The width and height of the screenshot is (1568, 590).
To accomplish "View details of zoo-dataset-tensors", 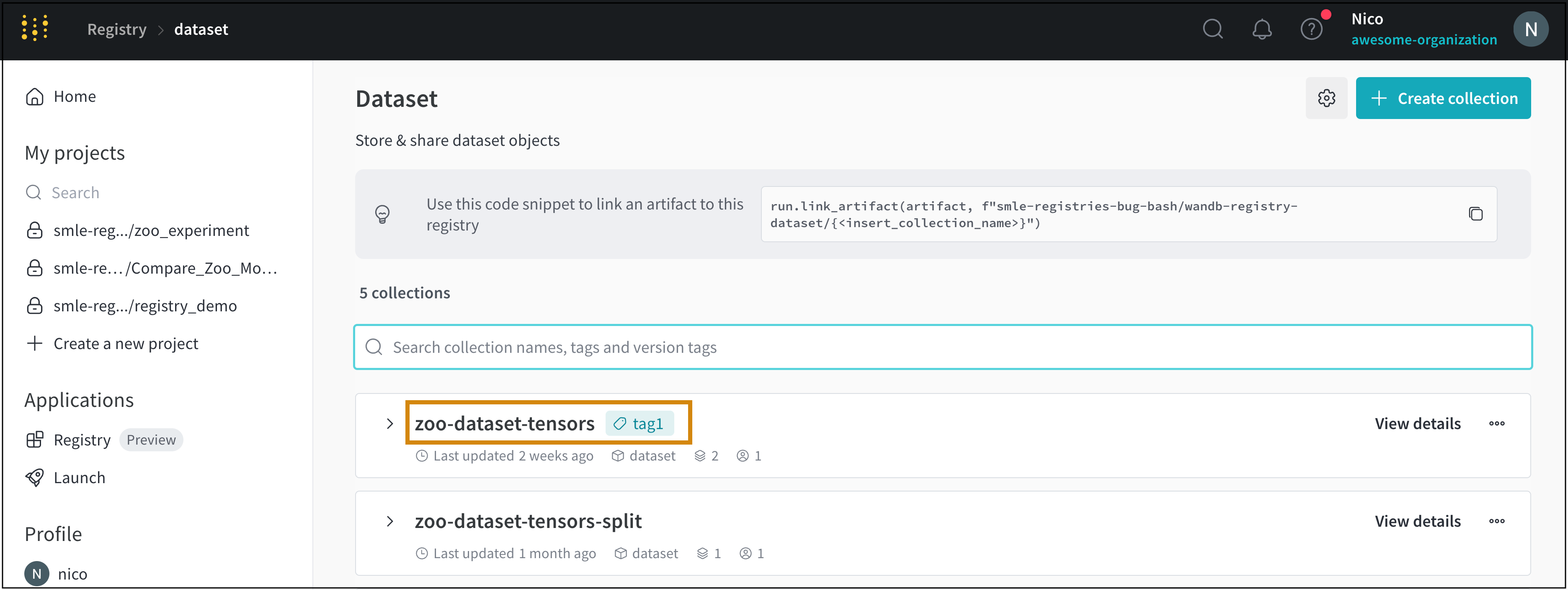I will tap(1417, 424).
